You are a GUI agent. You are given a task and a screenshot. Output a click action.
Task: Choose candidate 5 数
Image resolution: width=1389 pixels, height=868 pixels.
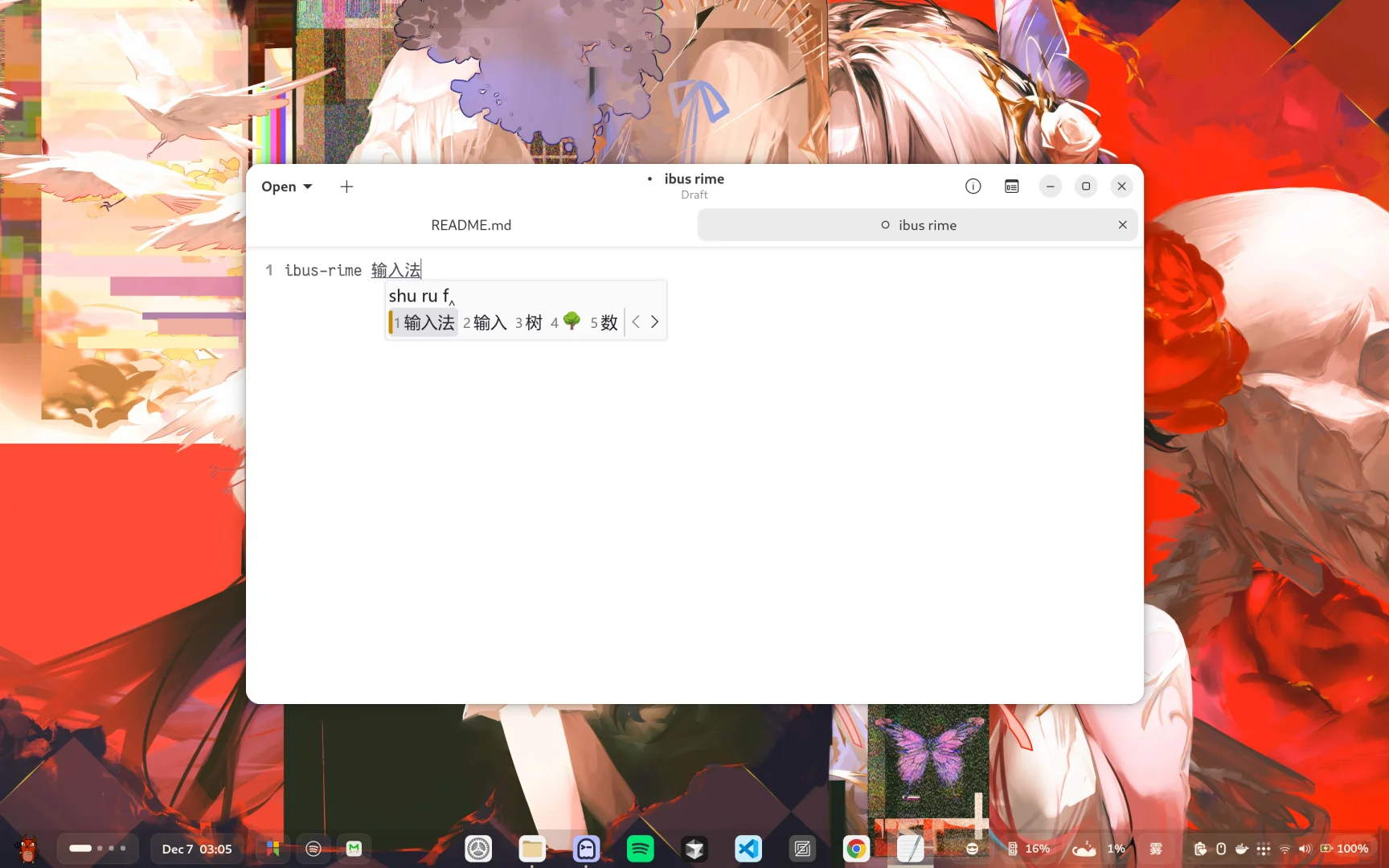pyautogui.click(x=604, y=322)
